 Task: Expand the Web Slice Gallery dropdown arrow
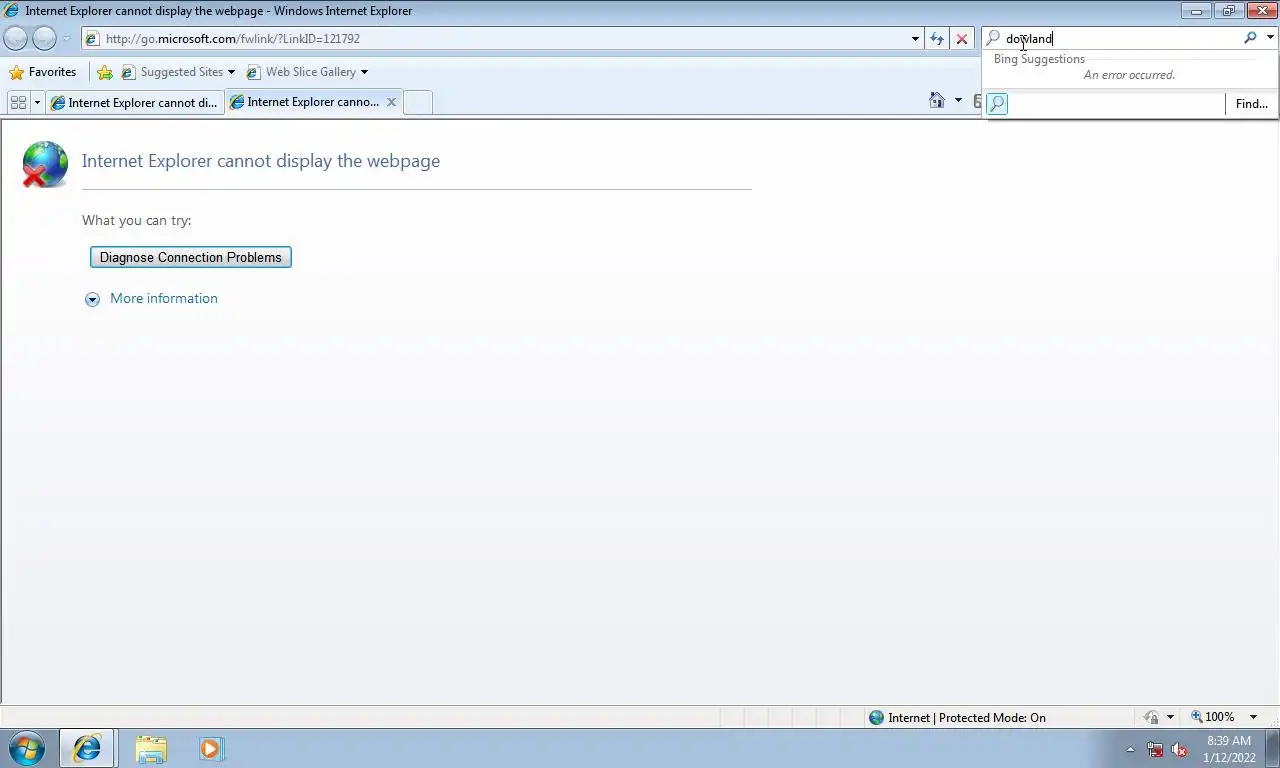pos(364,72)
